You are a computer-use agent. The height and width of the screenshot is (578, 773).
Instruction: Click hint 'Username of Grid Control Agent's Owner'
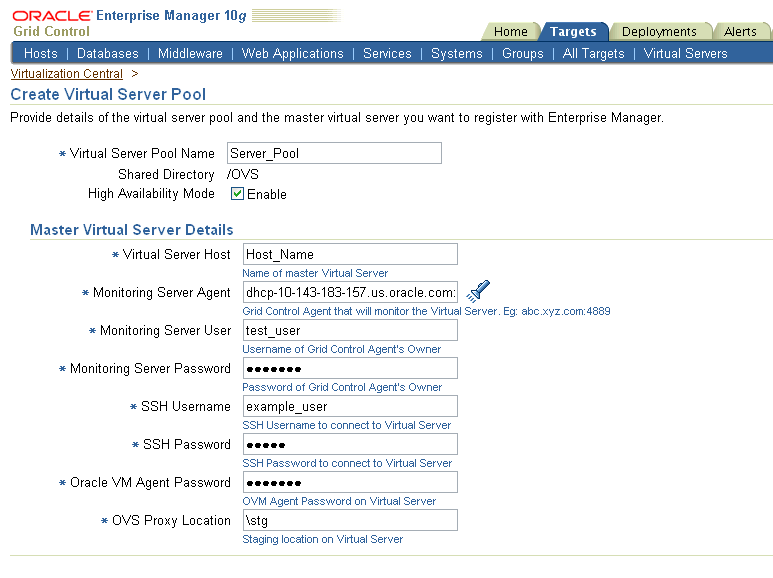[x=342, y=349]
